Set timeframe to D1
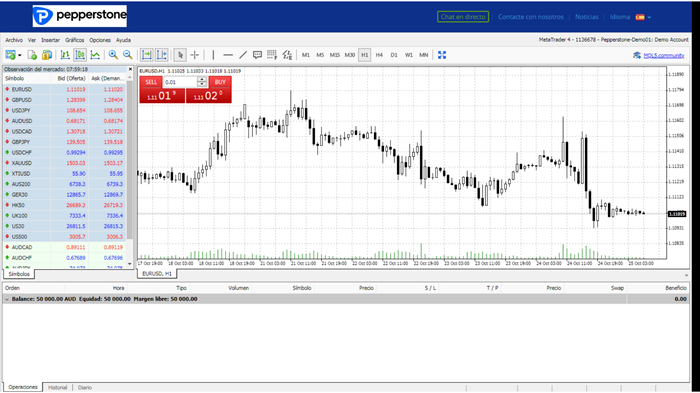The height and width of the screenshot is (393, 700). tap(394, 55)
